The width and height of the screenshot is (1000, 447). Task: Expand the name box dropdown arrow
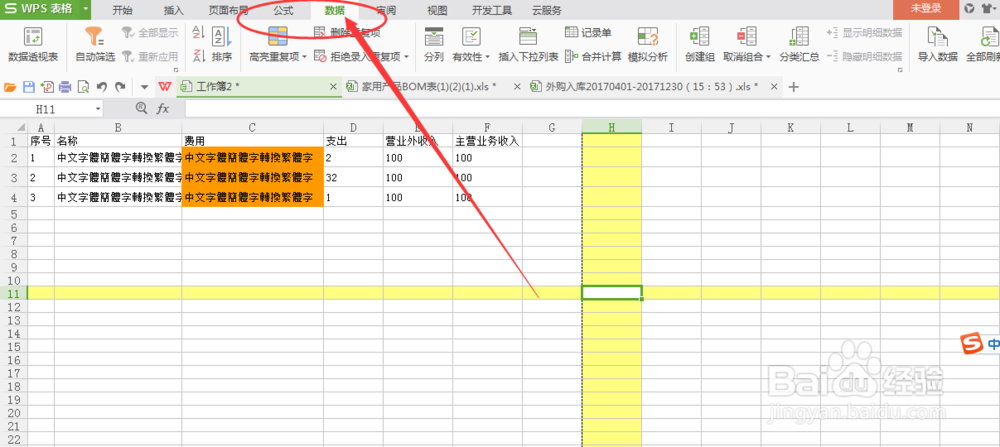pyautogui.click(x=98, y=110)
